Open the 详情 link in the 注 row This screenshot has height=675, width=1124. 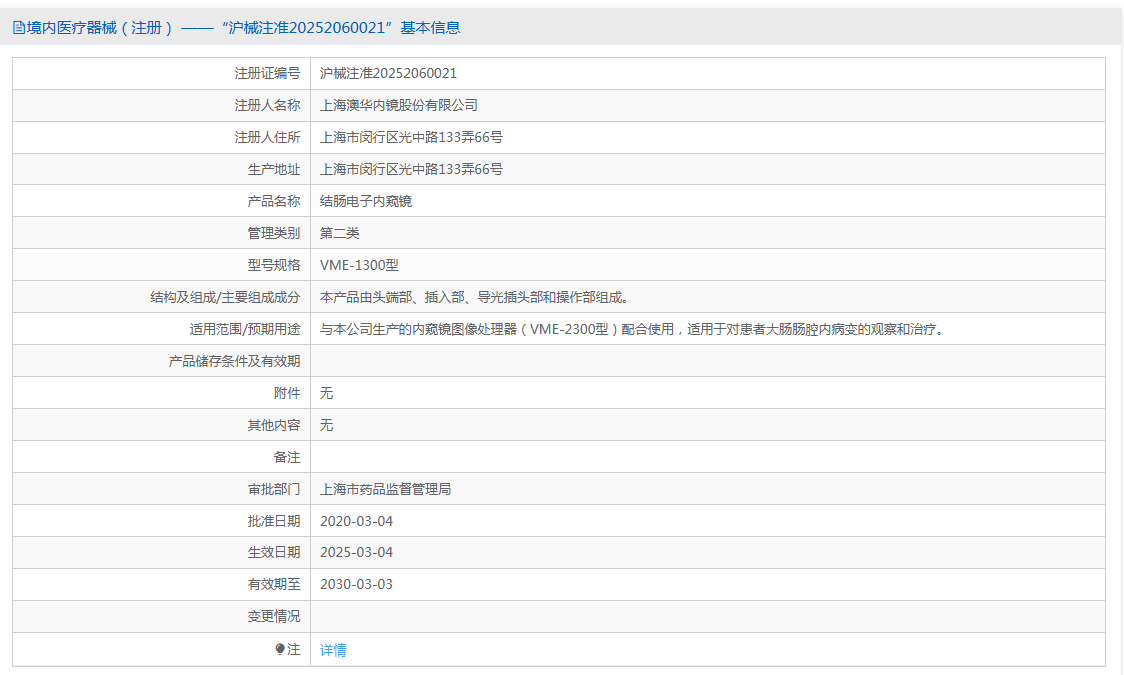pyautogui.click(x=333, y=650)
